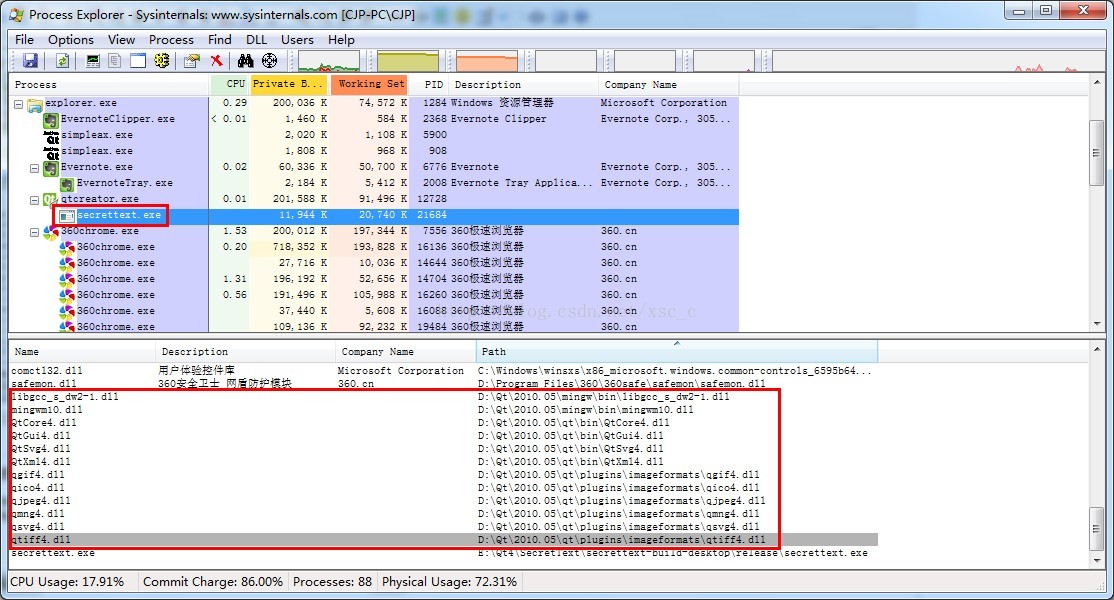Open the File menu

24,40
